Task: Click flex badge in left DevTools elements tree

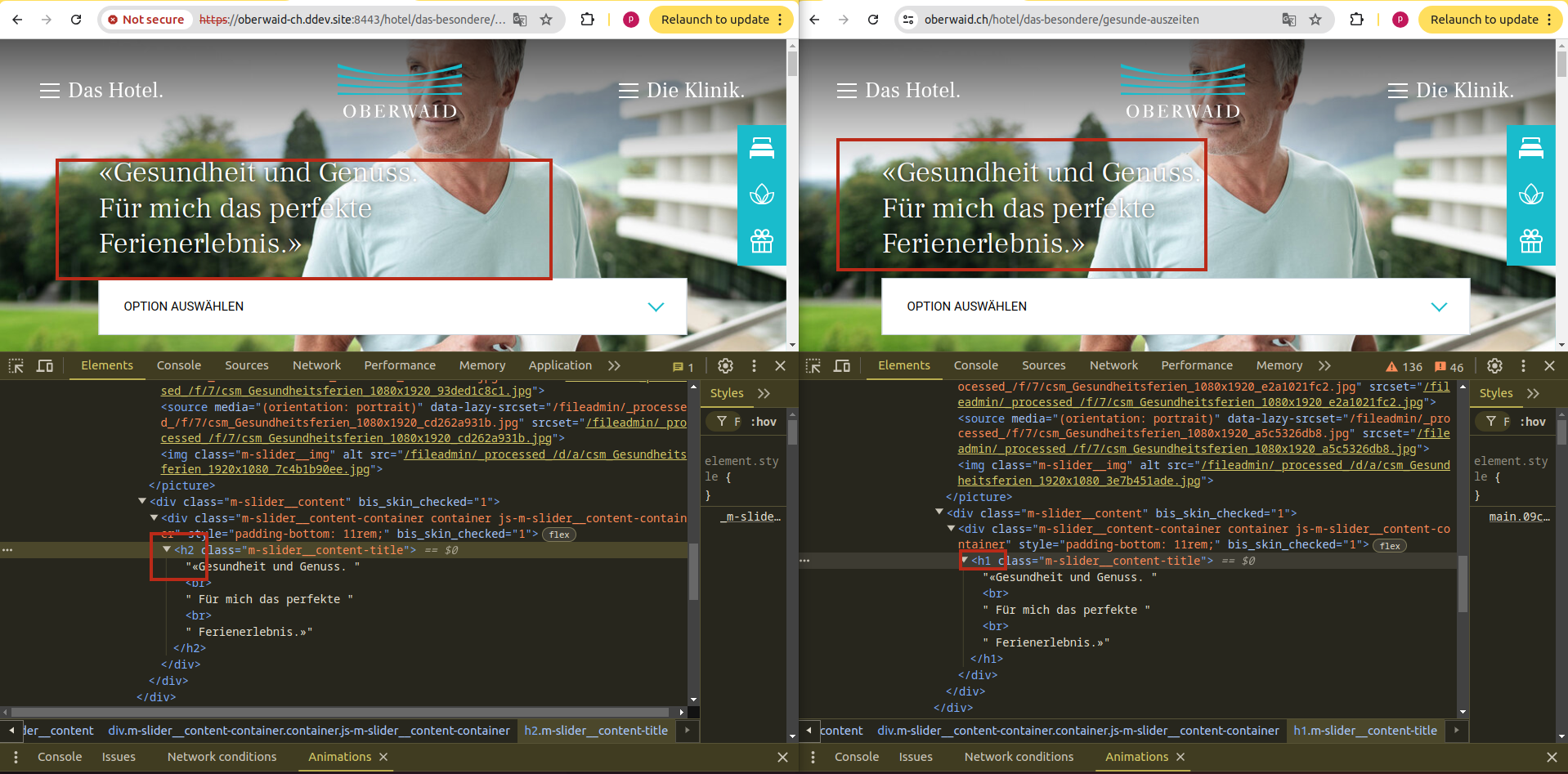Action: click(x=559, y=535)
